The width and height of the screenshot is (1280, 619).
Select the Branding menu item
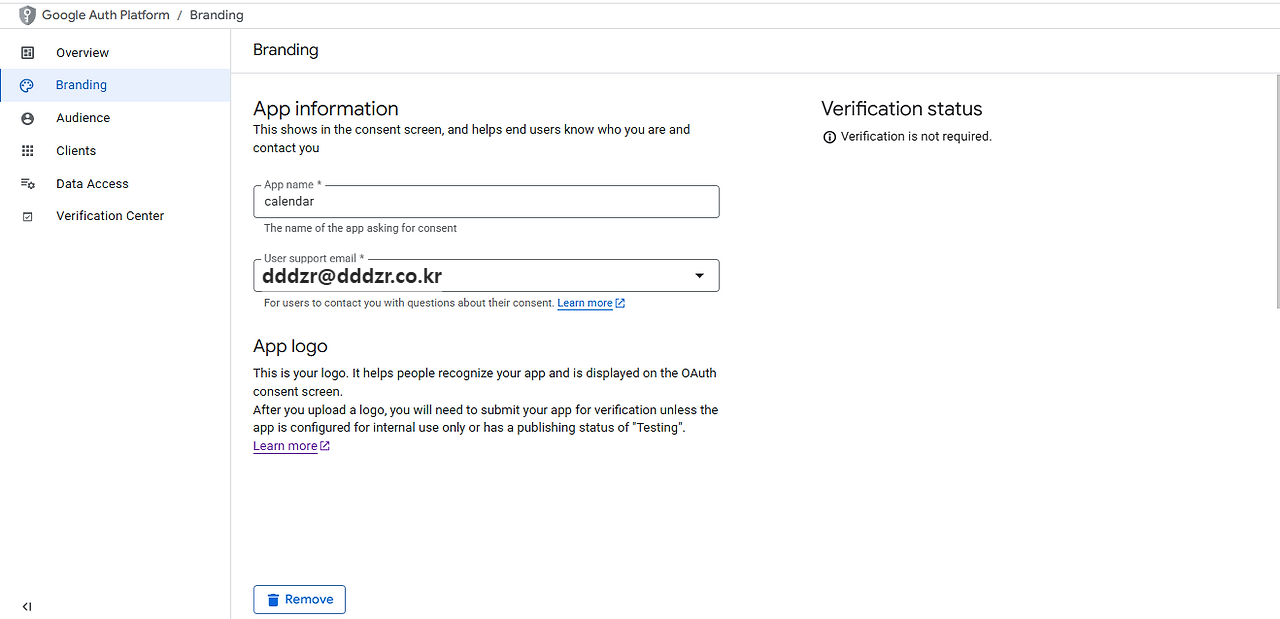115,85
